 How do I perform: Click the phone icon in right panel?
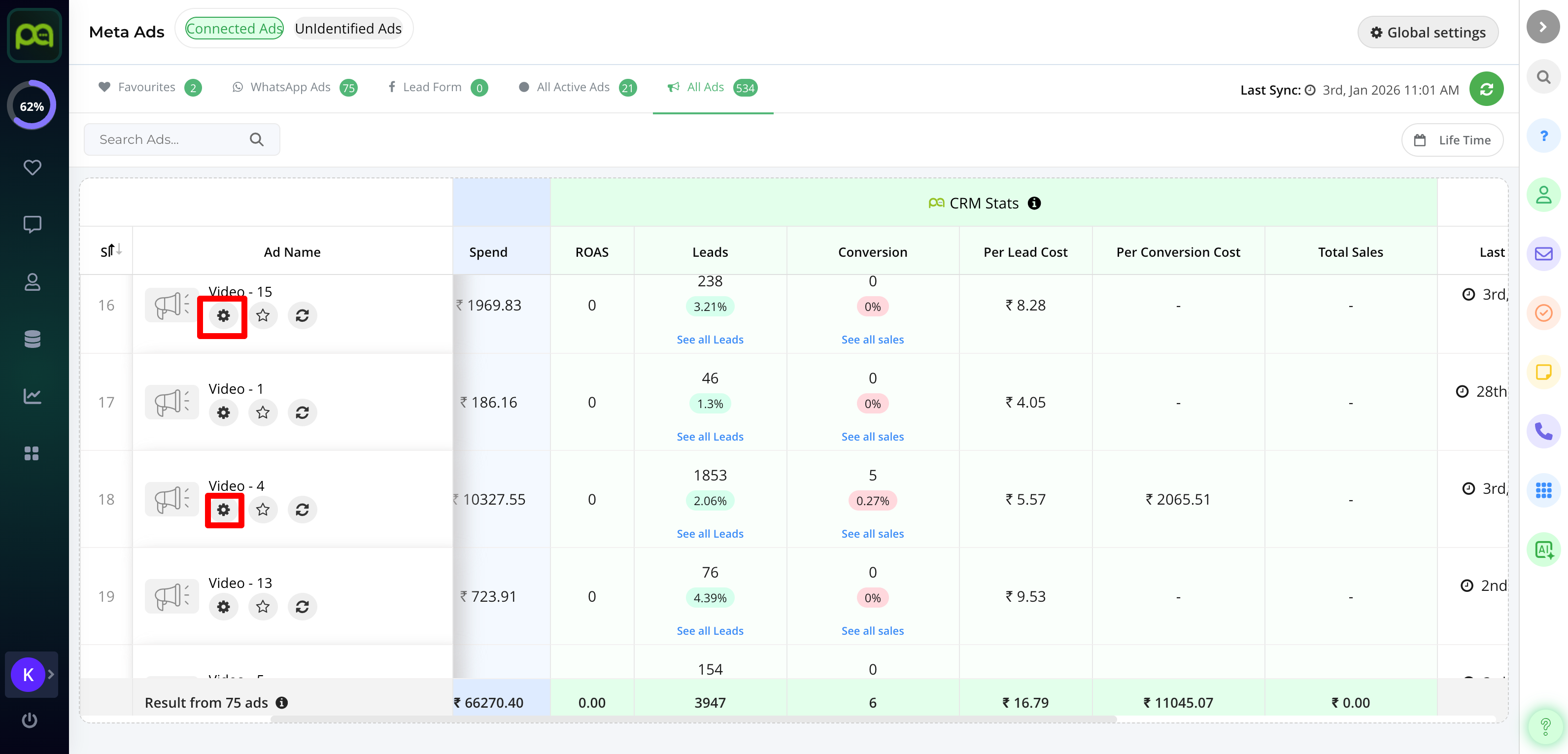pyautogui.click(x=1543, y=432)
